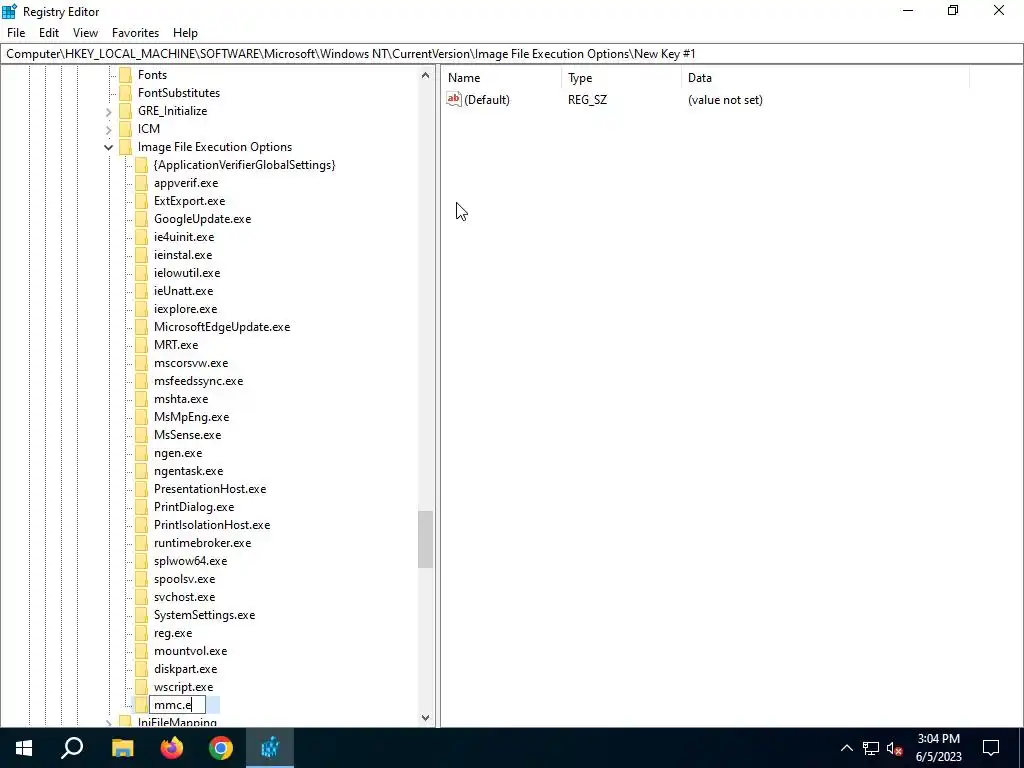Click the Data column header
The image size is (1024, 768).
pyautogui.click(x=825, y=78)
